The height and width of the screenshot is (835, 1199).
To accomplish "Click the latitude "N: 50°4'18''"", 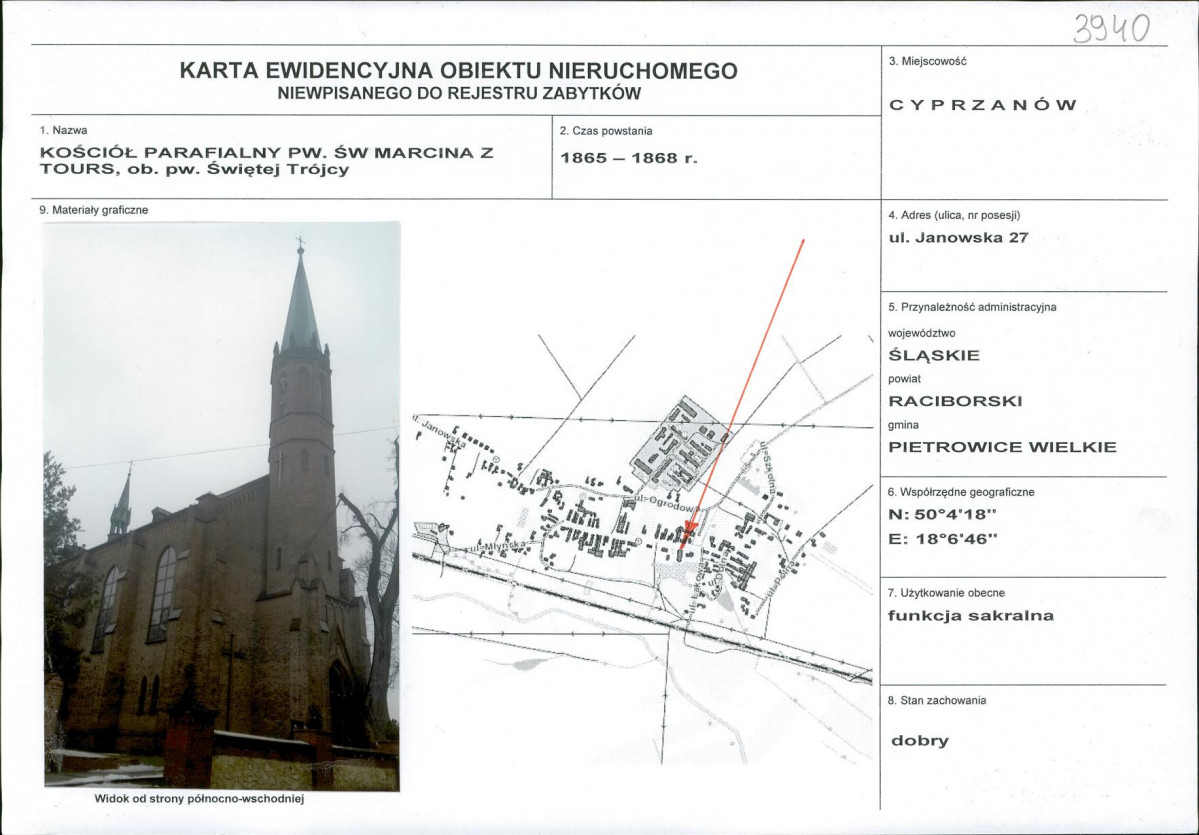I will pos(943,515).
